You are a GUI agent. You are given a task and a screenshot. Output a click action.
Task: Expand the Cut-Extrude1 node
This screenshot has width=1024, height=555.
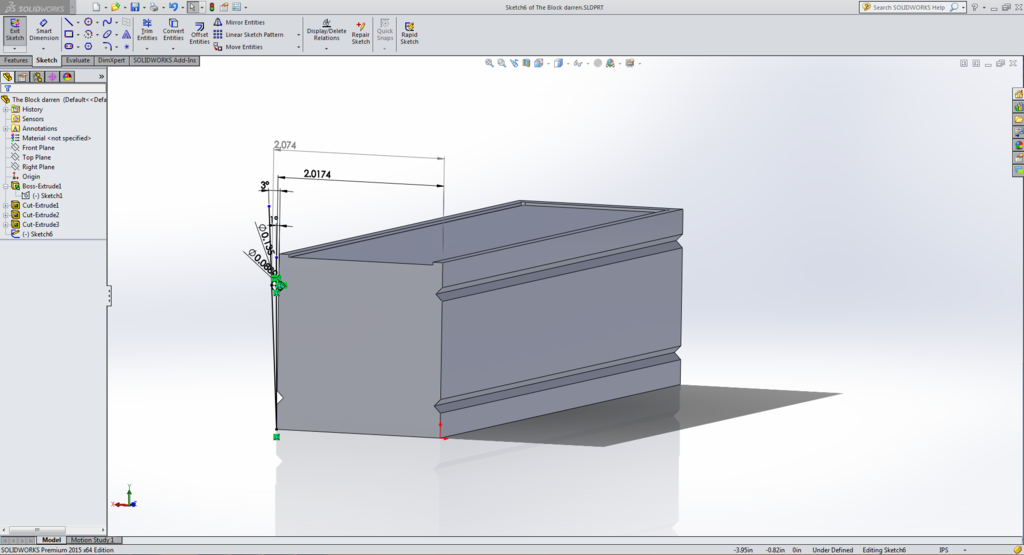coord(6,205)
